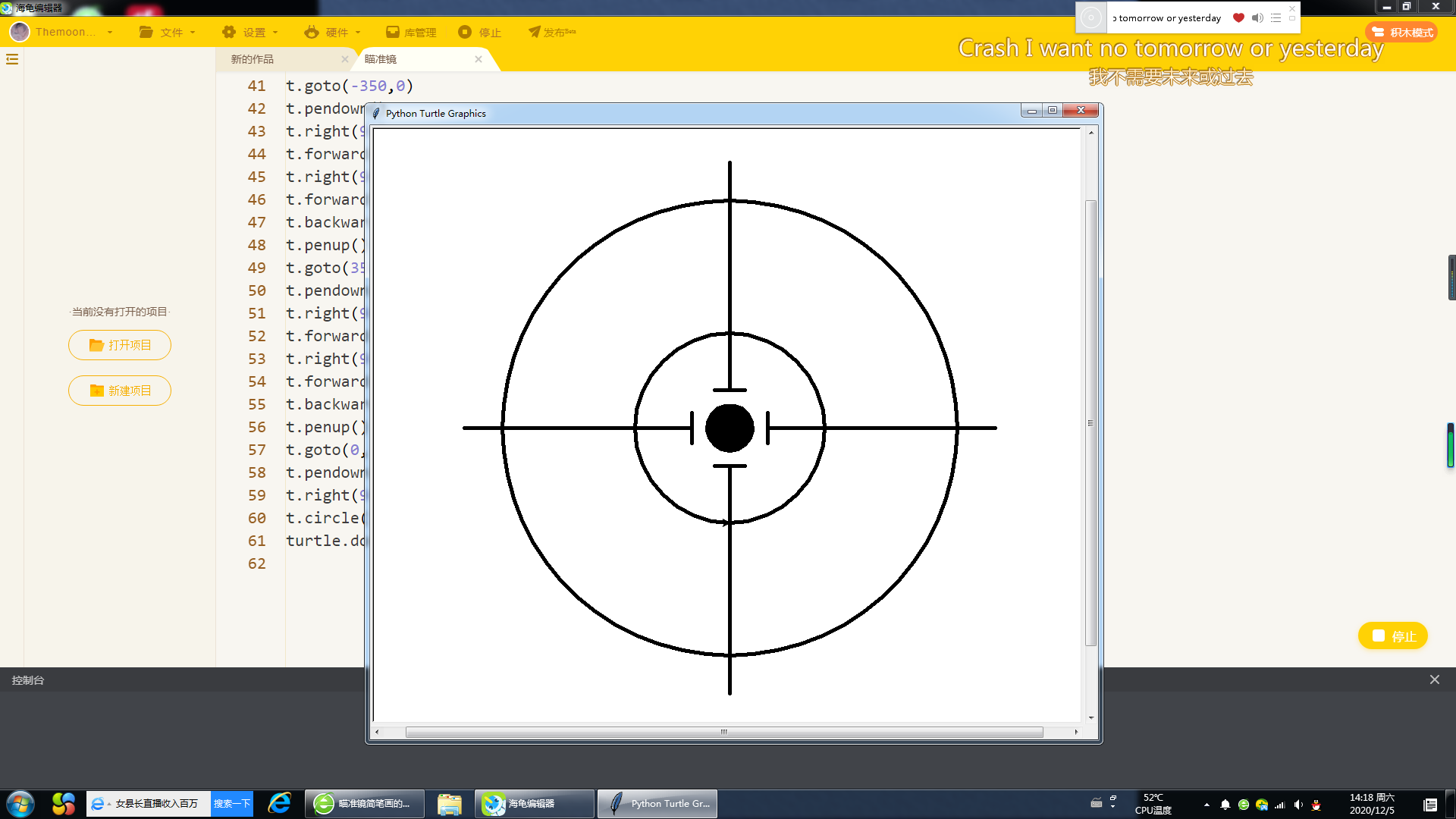Screen dimensions: 1456x819
Task: Switch to the 瞄准镜 tab
Action: pyautogui.click(x=381, y=59)
